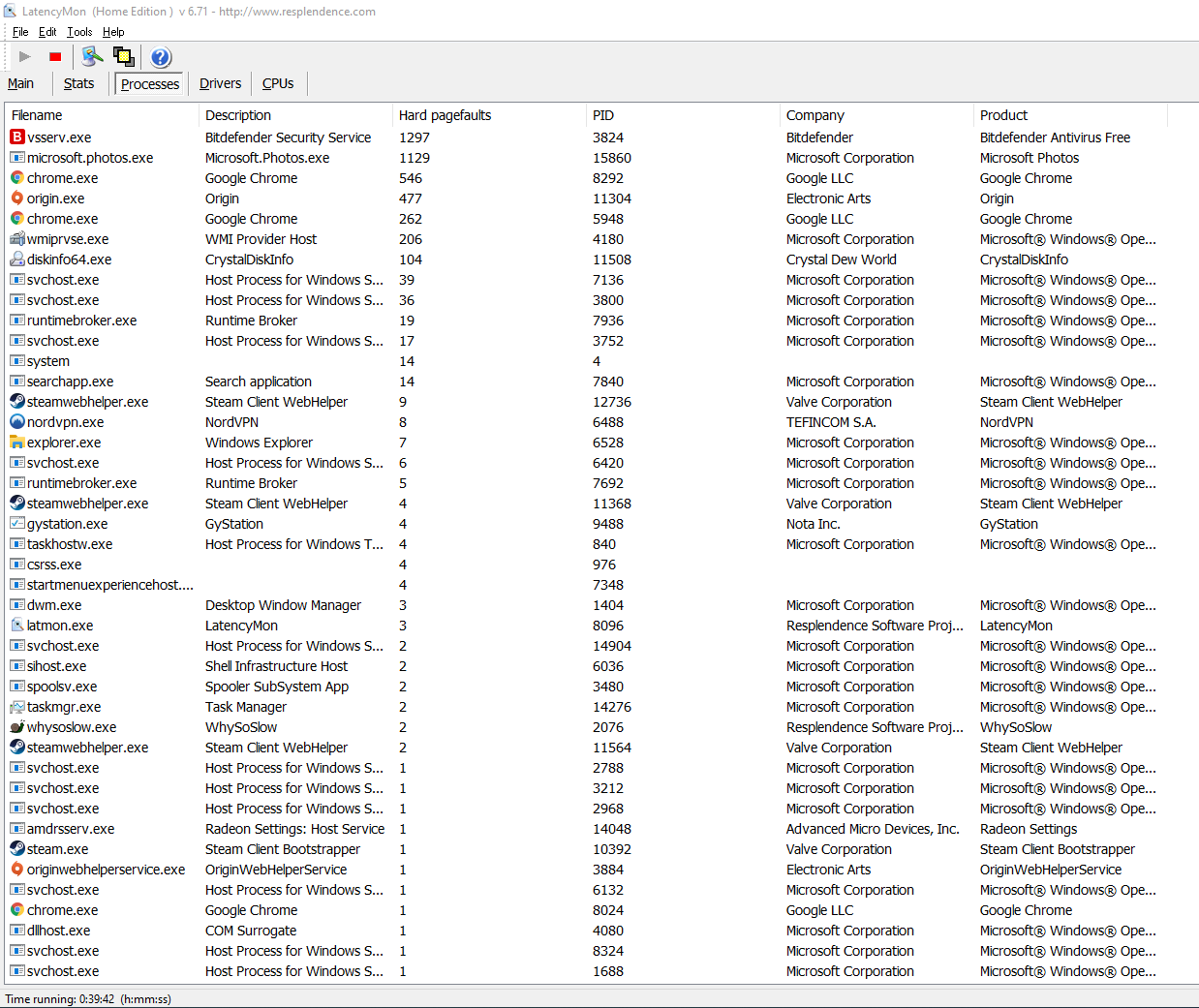Image resolution: width=1199 pixels, height=1008 pixels.
Task: Select the Origin icon beside origin.exe
Action: coord(17,199)
